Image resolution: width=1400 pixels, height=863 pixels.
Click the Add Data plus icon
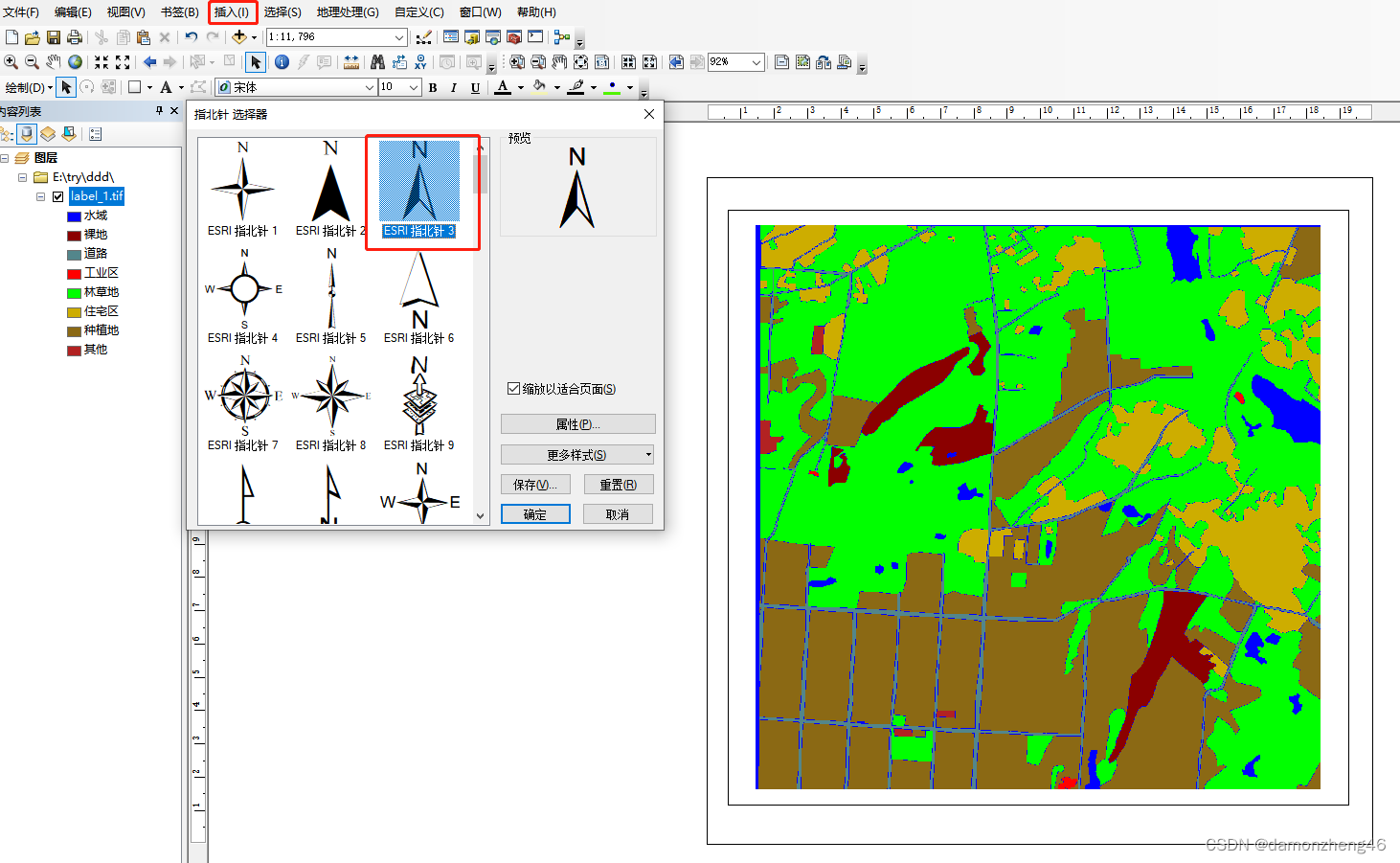pyautogui.click(x=239, y=37)
